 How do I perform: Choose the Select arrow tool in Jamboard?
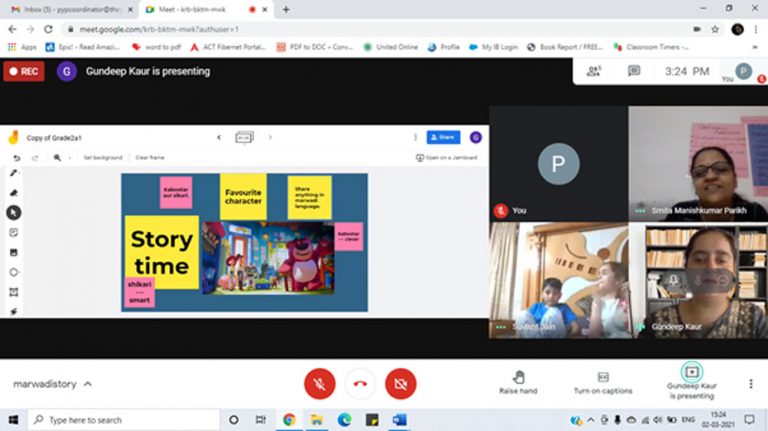coord(14,213)
